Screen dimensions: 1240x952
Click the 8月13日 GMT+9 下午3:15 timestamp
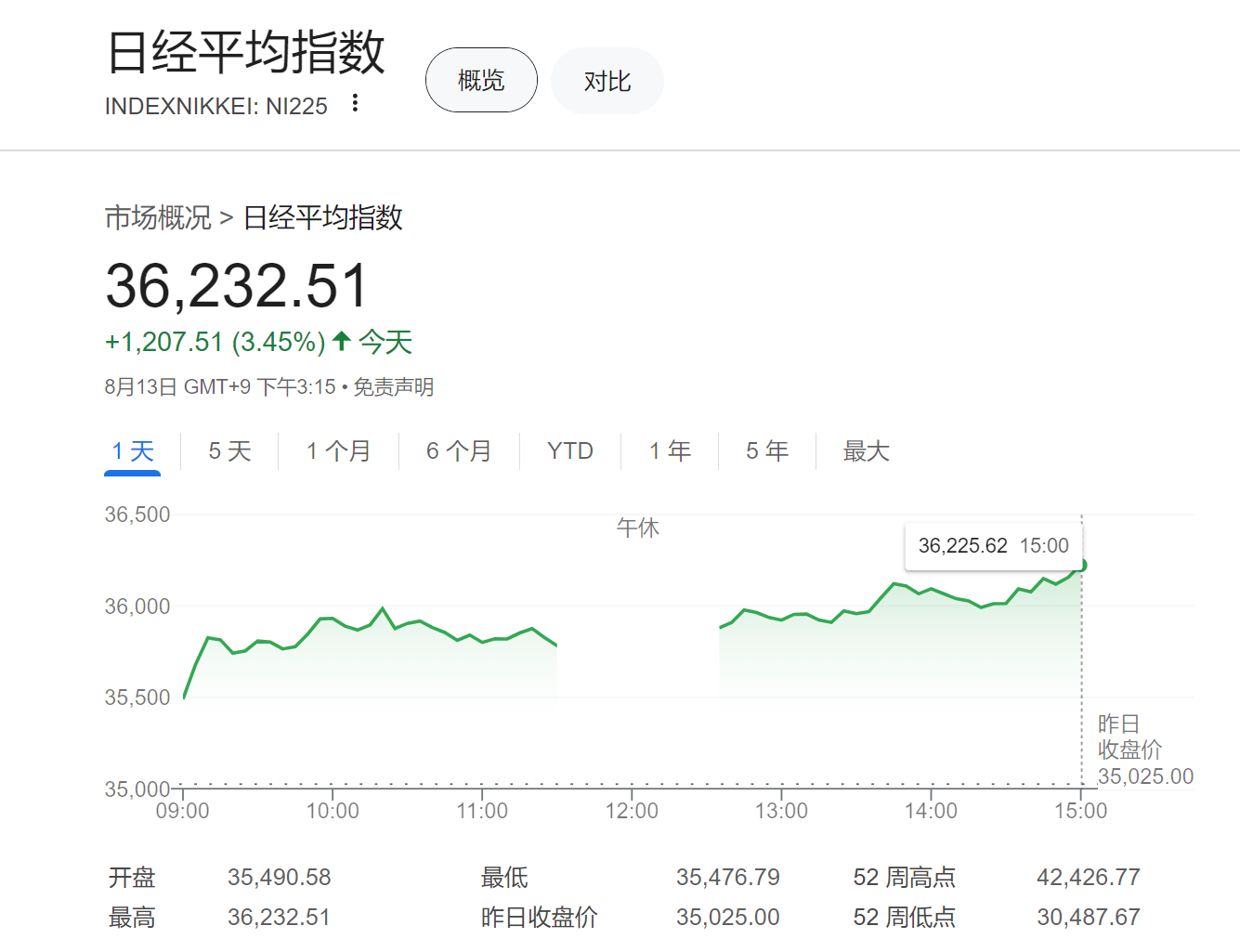click(x=220, y=386)
